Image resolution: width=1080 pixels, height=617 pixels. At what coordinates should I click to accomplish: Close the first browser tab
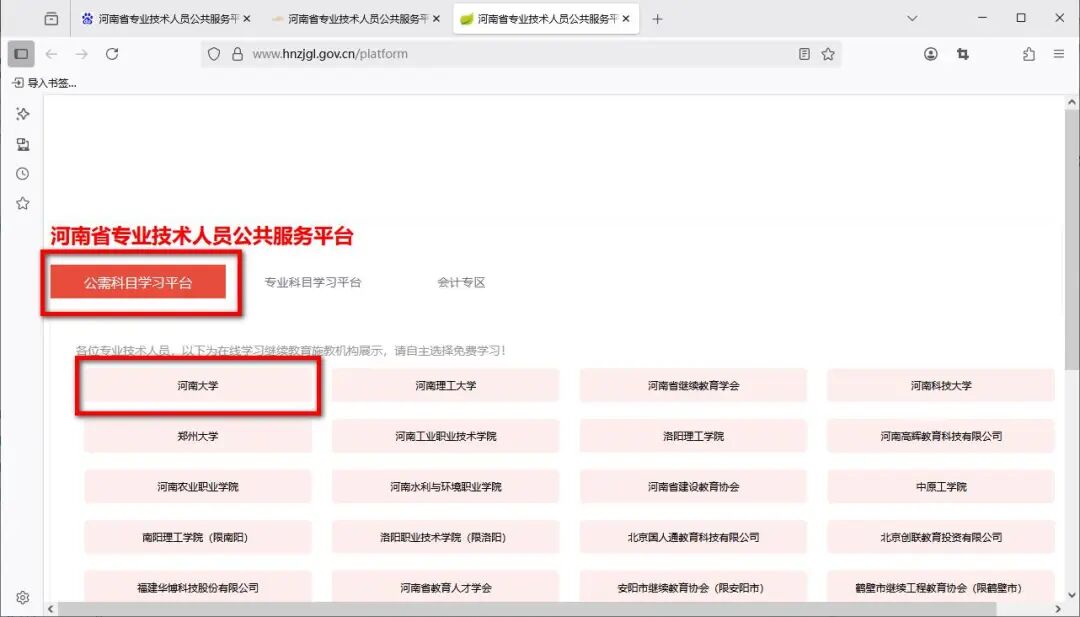[x=247, y=19]
